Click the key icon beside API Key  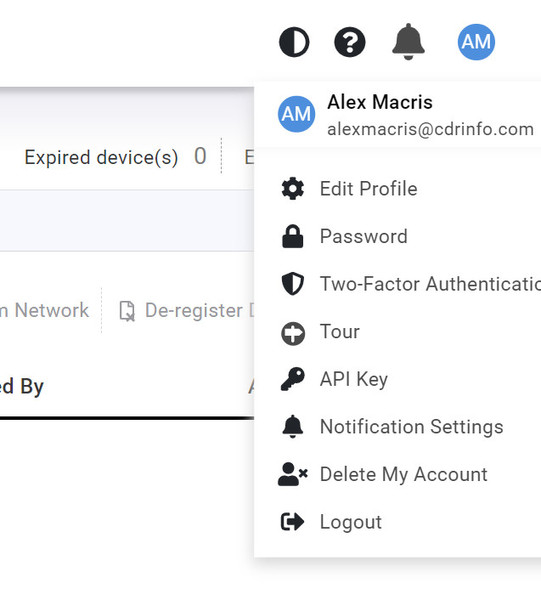tap(293, 379)
